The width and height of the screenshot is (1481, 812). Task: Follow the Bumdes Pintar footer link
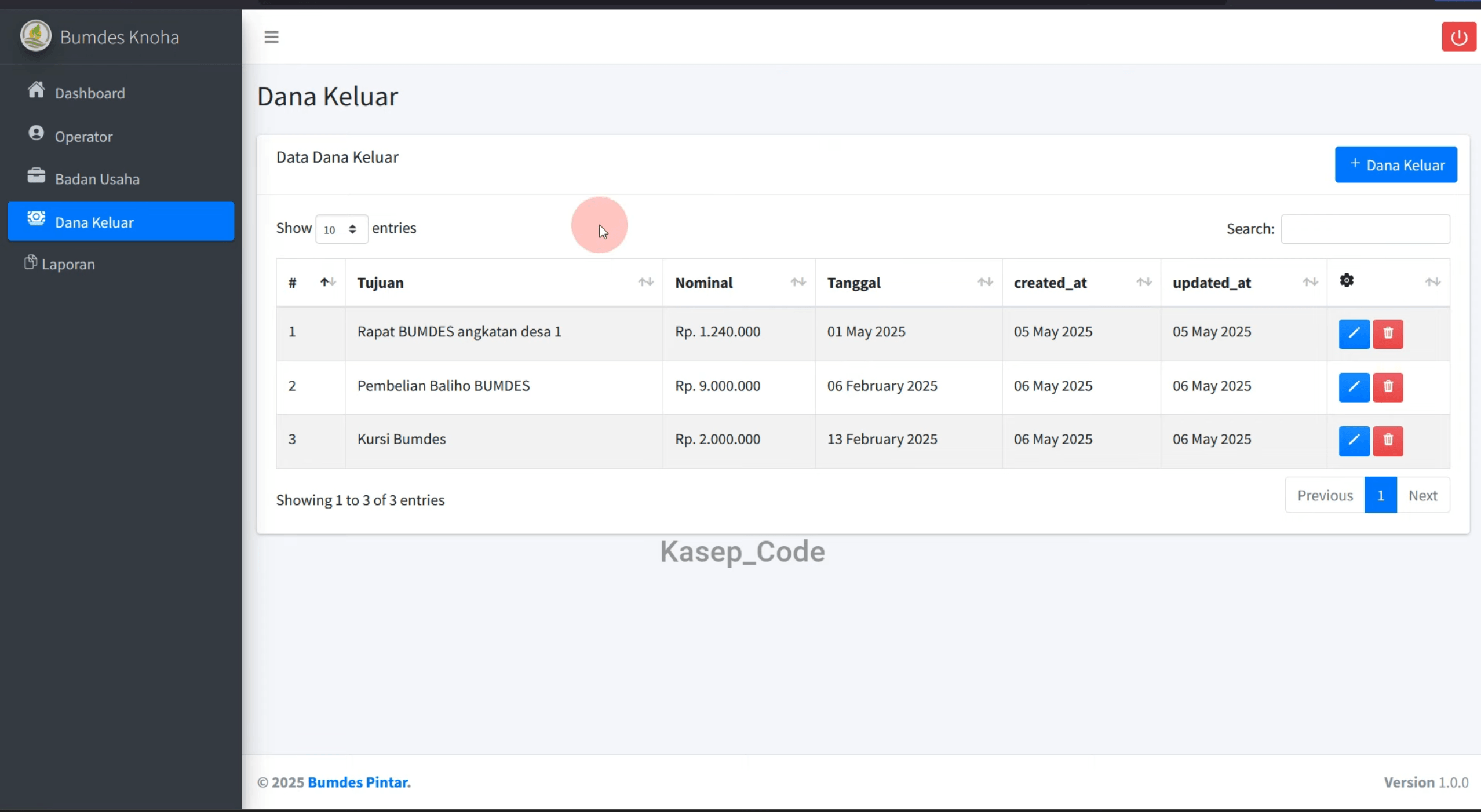[x=359, y=782]
